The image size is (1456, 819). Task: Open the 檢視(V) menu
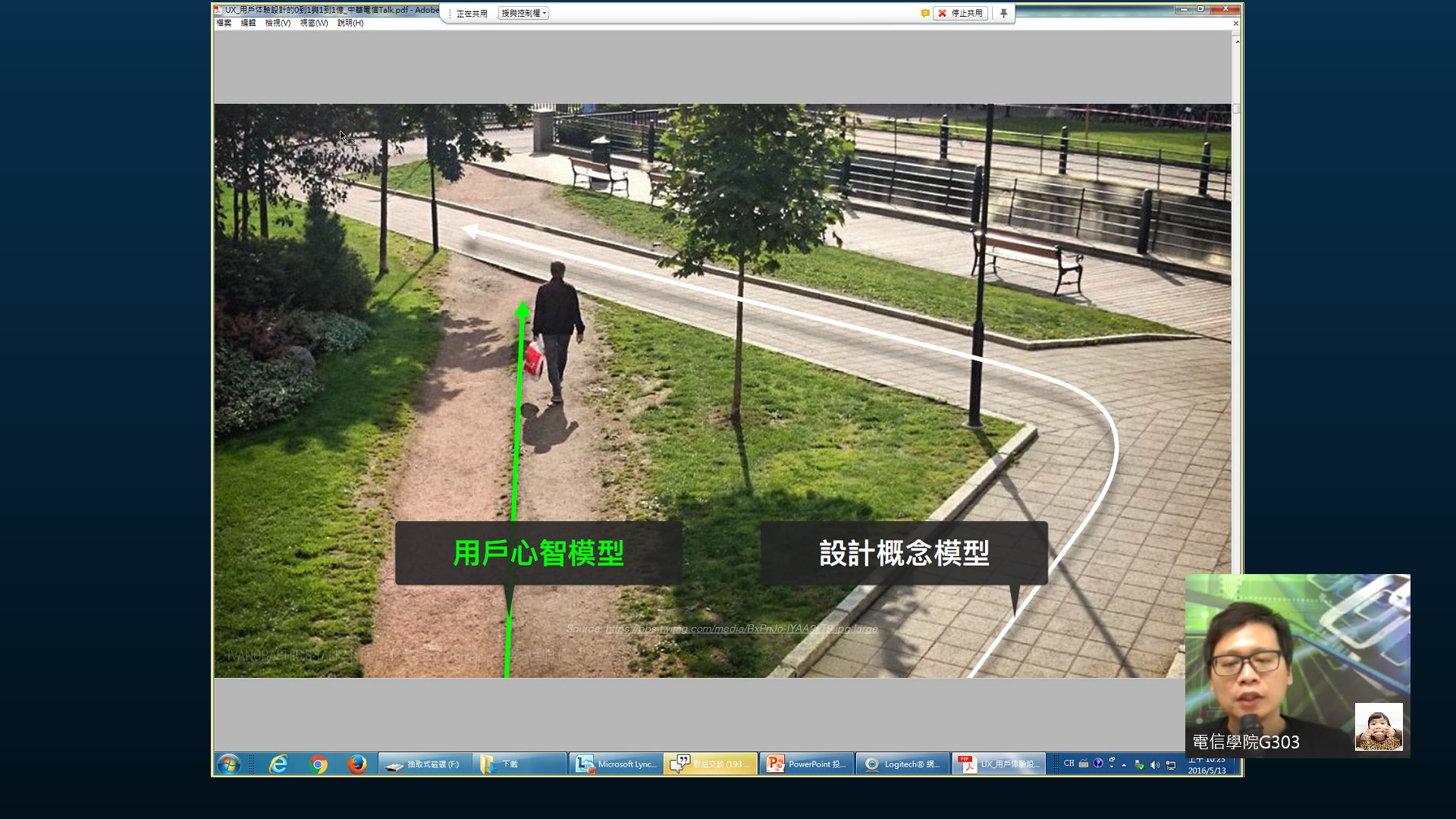(278, 23)
